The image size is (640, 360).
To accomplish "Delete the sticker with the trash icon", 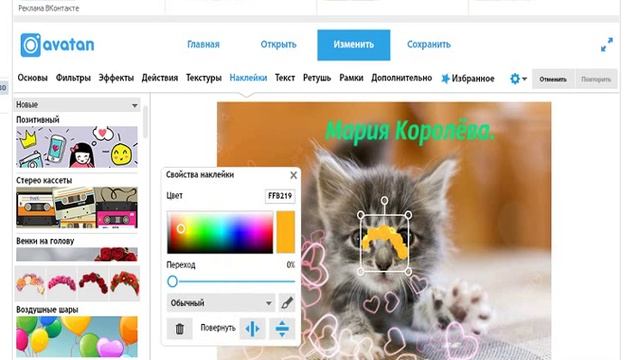I will click(180, 329).
